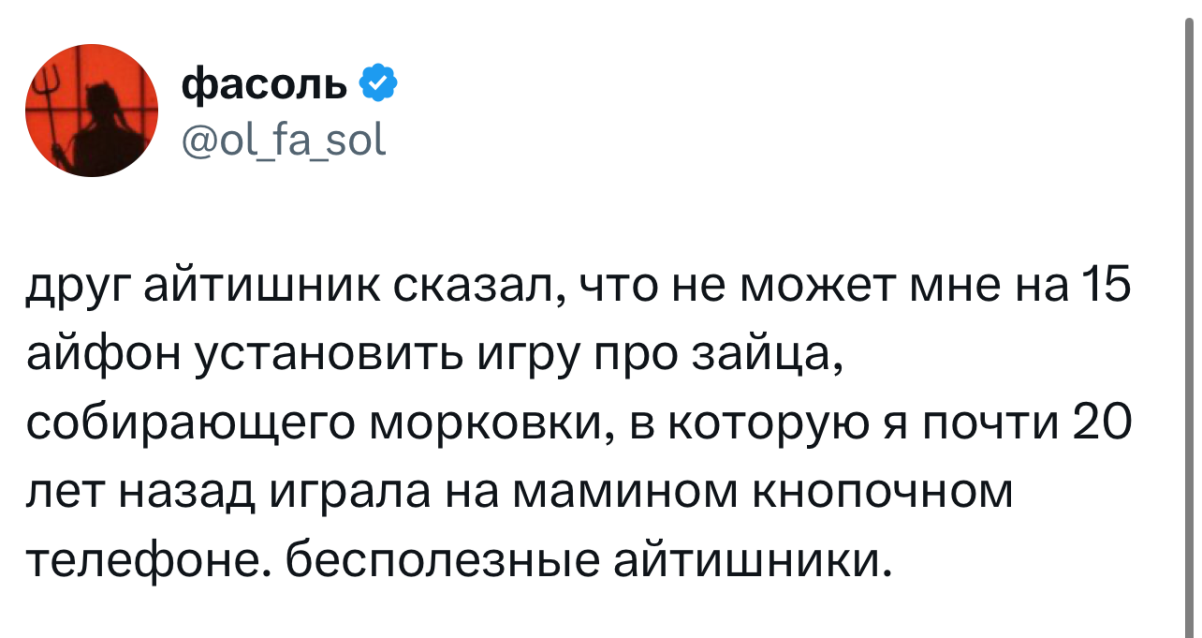Open the фасоль display name profile link
The width and height of the screenshot is (1202, 638).
pyautogui.click(x=263, y=87)
